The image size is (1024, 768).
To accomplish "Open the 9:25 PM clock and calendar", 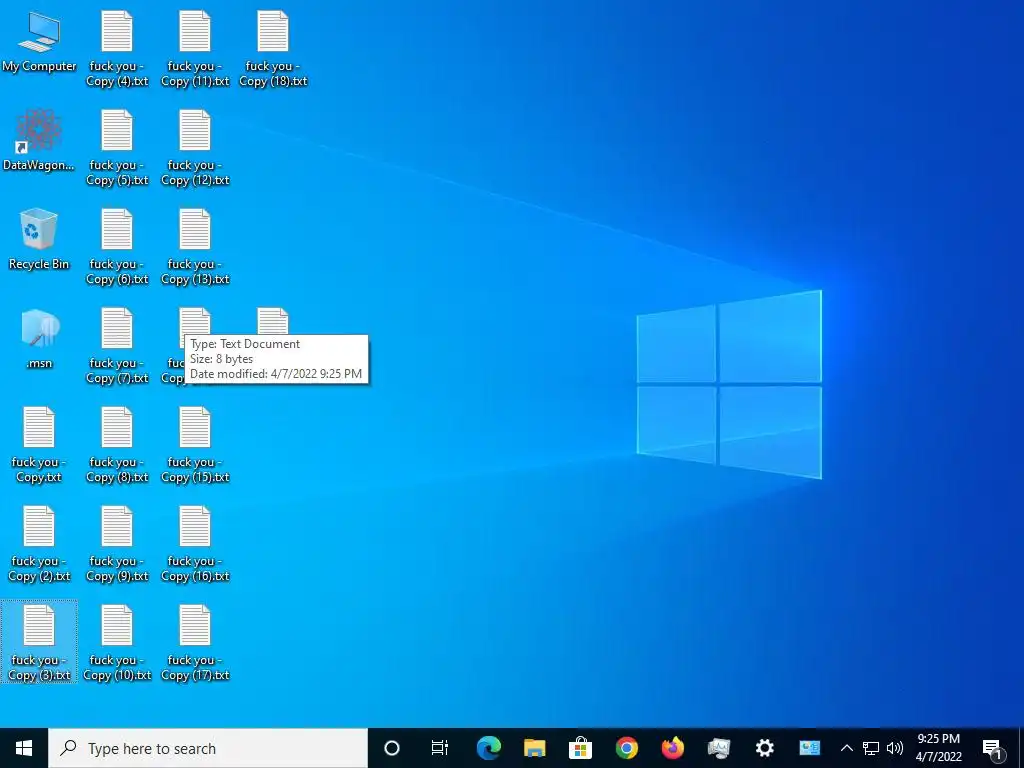I will pyautogui.click(x=938, y=748).
